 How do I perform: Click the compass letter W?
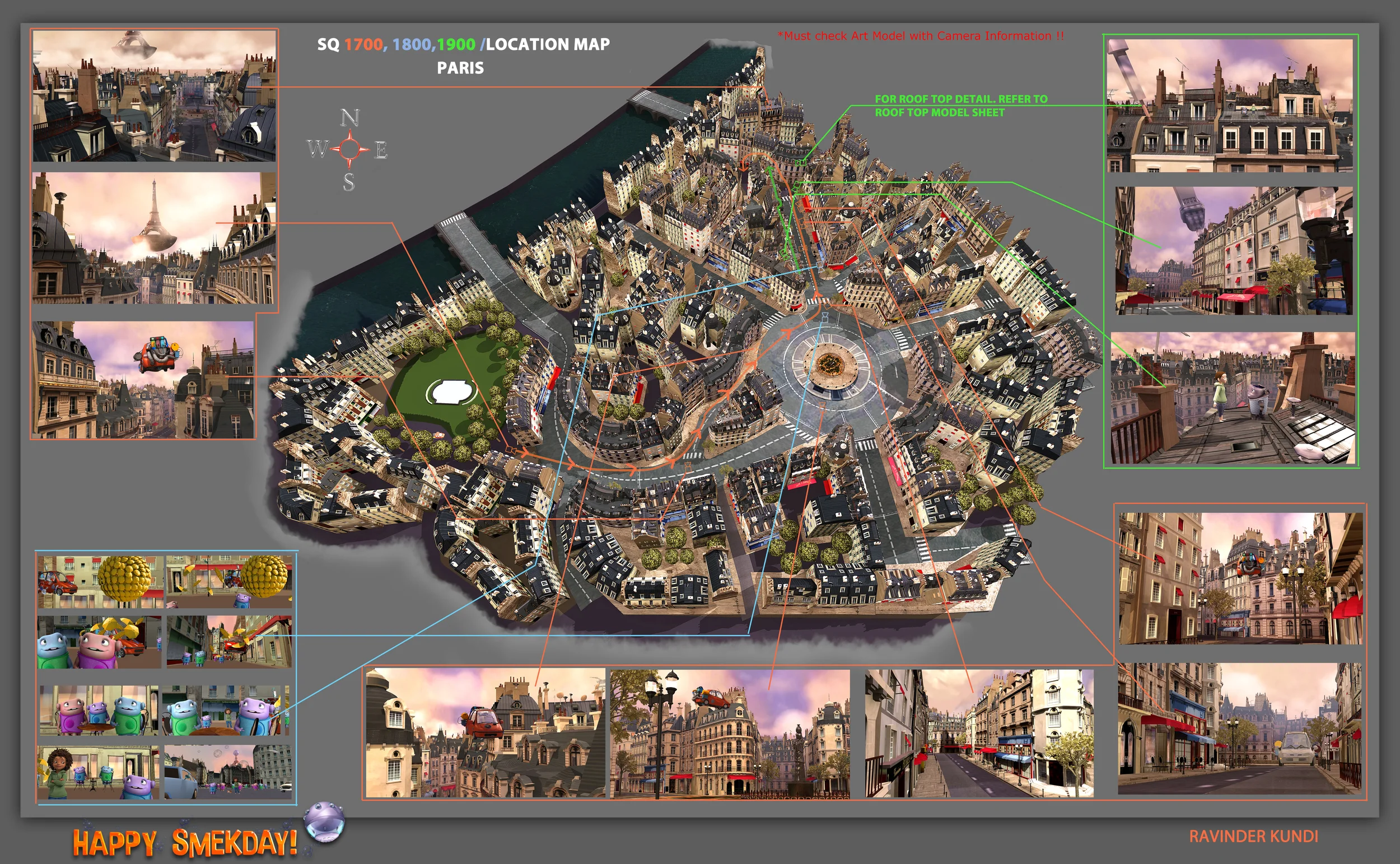[x=317, y=148]
